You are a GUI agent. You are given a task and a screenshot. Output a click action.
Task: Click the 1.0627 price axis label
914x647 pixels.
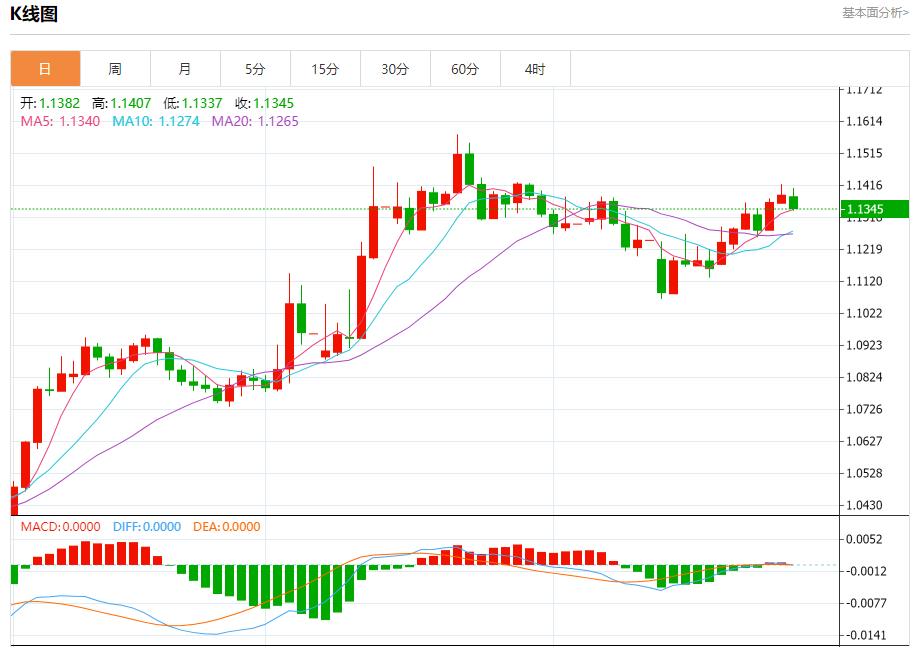tap(864, 441)
